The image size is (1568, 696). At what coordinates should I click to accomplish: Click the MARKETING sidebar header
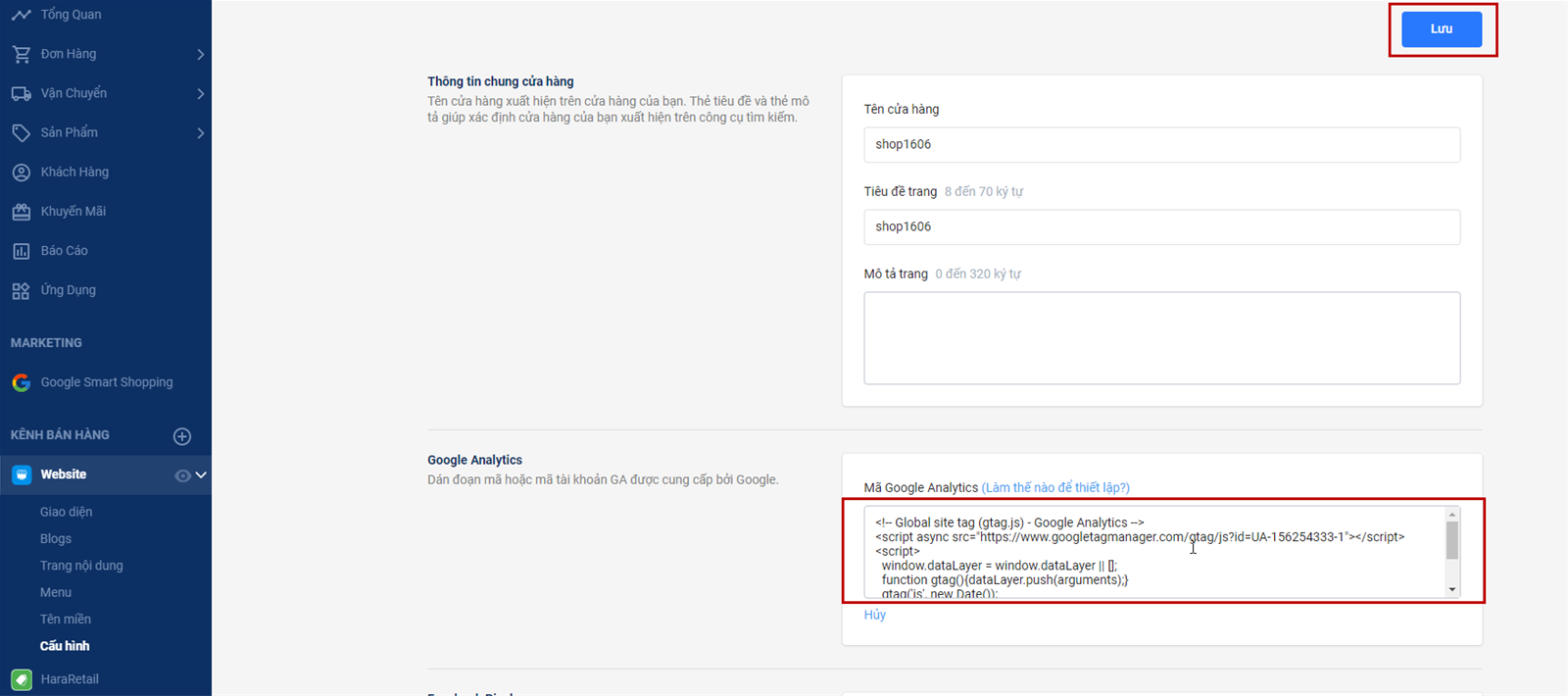(46, 343)
